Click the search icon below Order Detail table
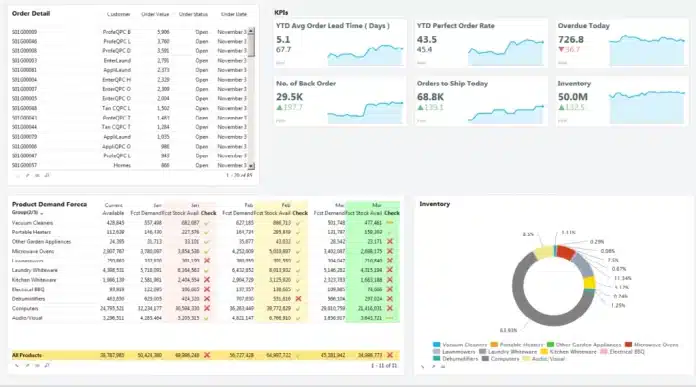696x387 pixels. pyautogui.click(x=47, y=175)
